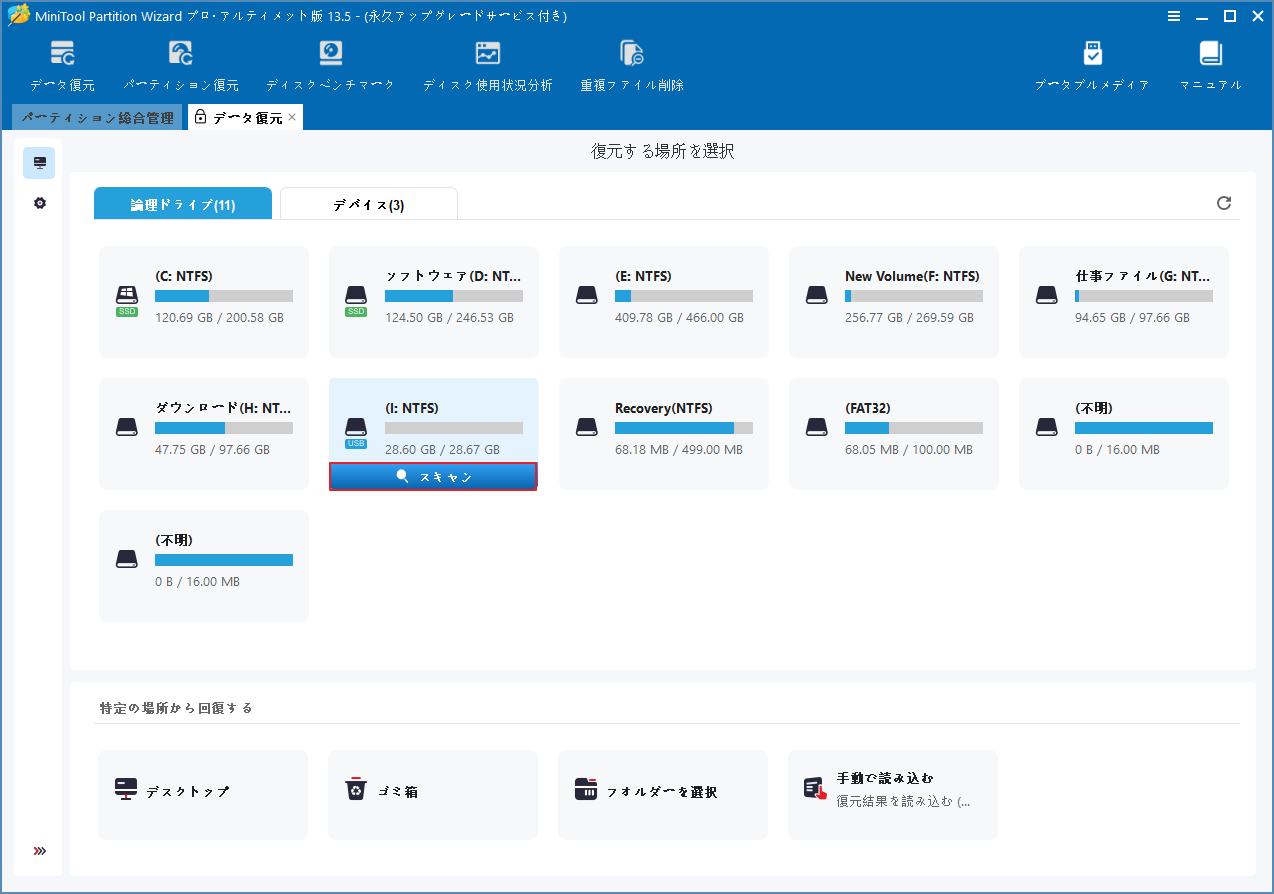Close the データ復元 tab

(x=291, y=116)
